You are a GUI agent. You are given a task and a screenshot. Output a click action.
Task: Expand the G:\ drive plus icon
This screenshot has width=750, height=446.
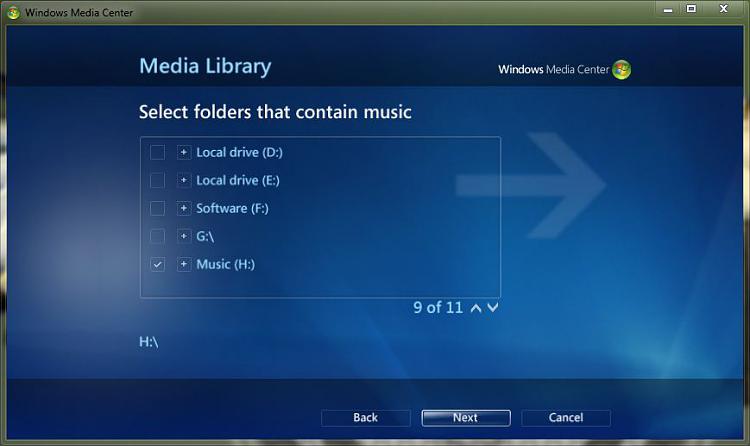184,236
